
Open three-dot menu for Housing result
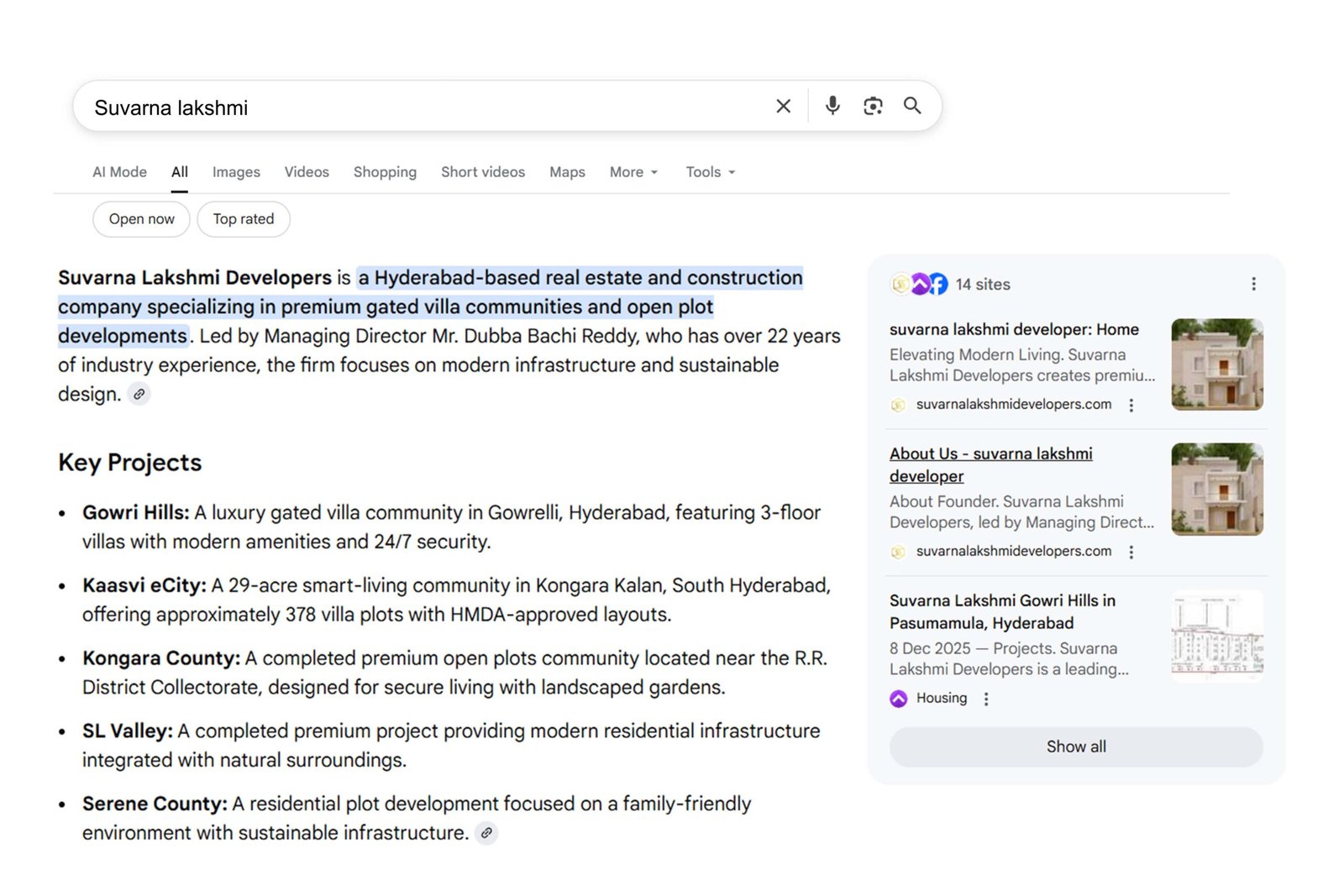[x=986, y=699]
